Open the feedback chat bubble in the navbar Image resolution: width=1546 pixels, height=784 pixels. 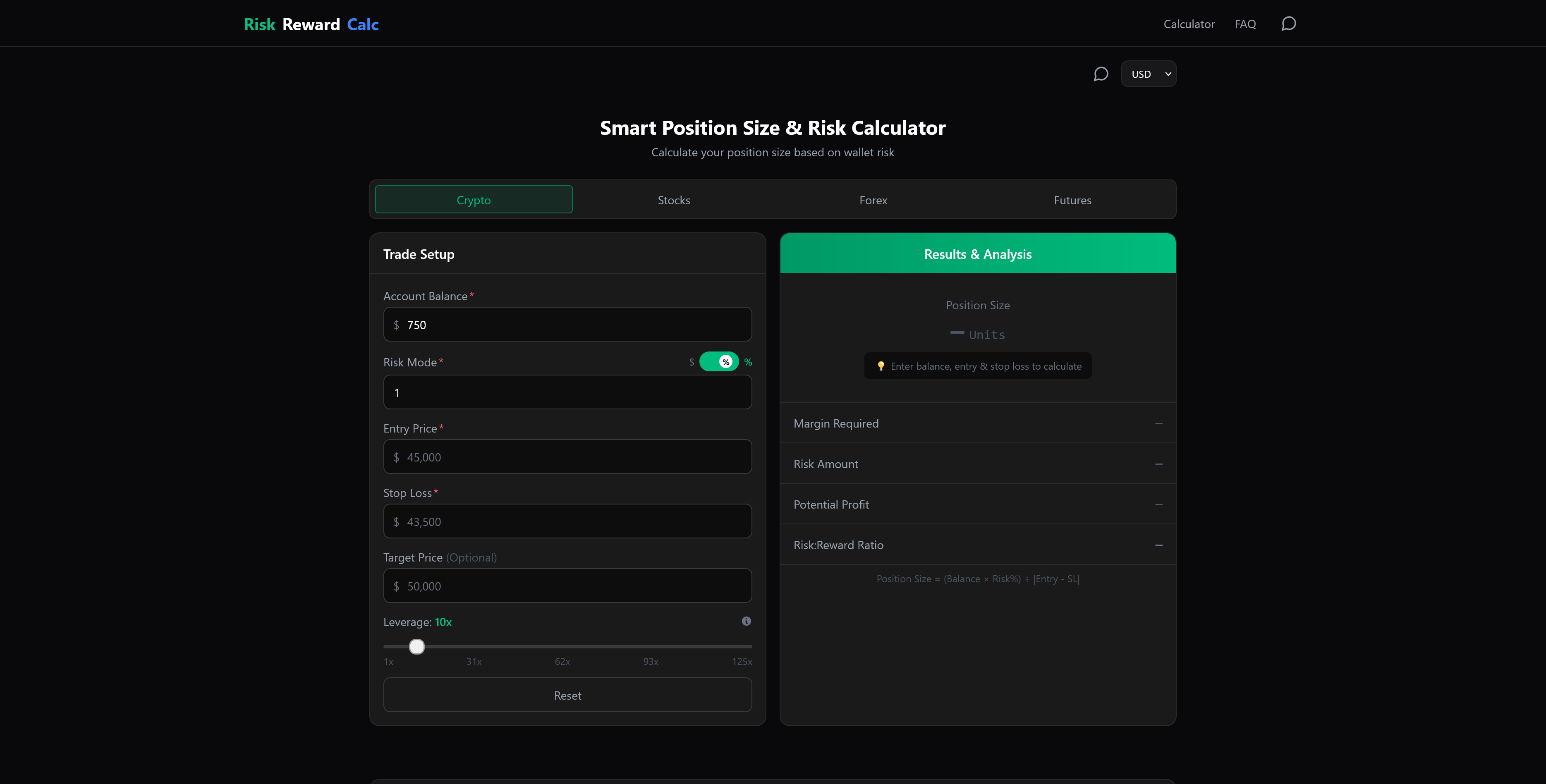[x=1288, y=24]
